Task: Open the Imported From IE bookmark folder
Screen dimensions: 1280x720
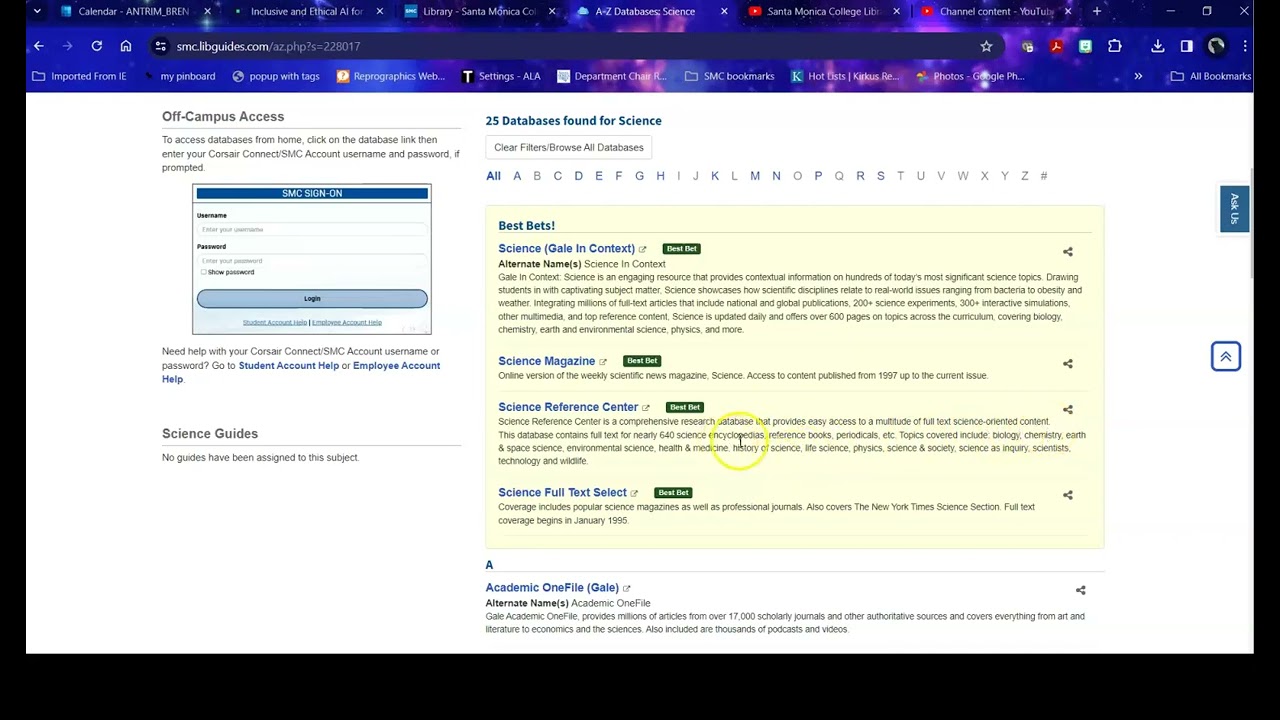Action: [80, 76]
